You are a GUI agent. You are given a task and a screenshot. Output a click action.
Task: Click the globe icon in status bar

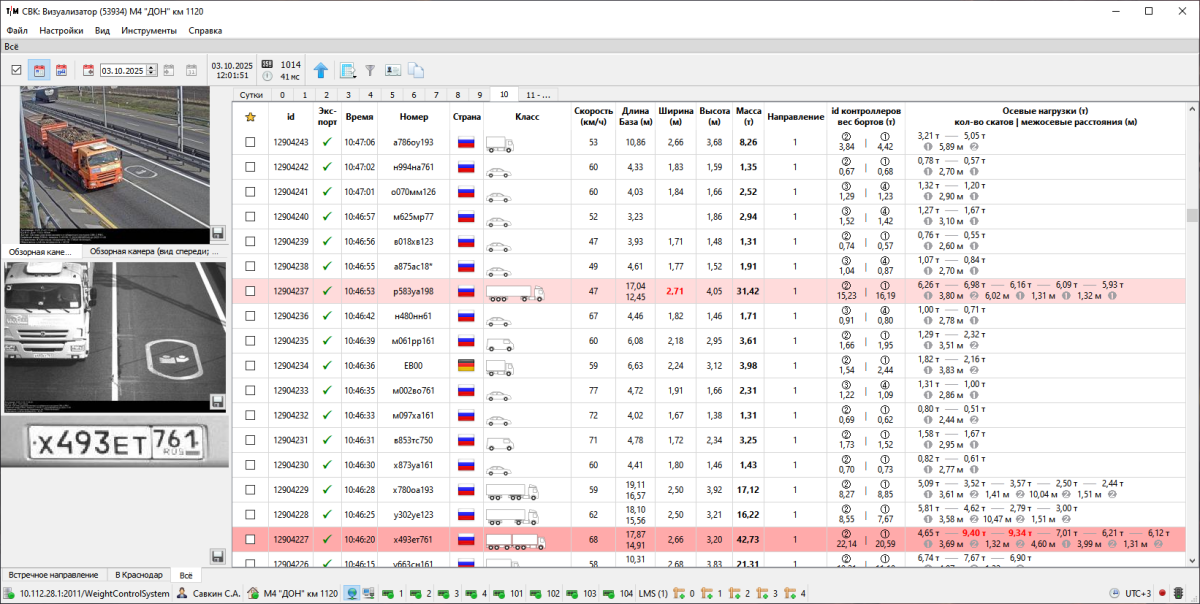[x=352, y=593]
